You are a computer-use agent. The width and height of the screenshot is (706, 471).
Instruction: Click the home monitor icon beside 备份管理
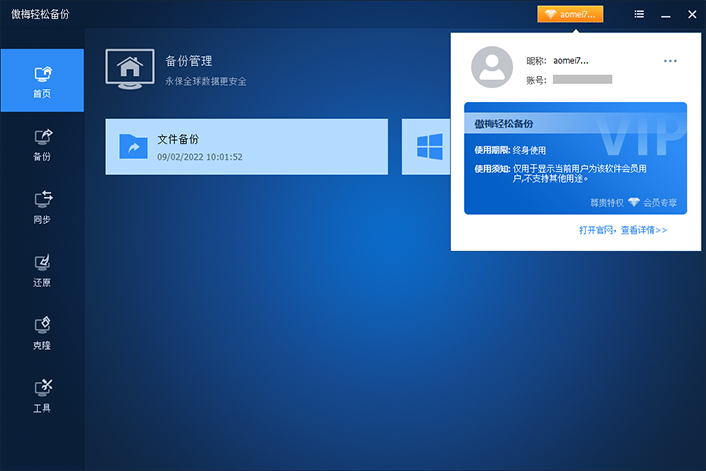tap(130, 69)
